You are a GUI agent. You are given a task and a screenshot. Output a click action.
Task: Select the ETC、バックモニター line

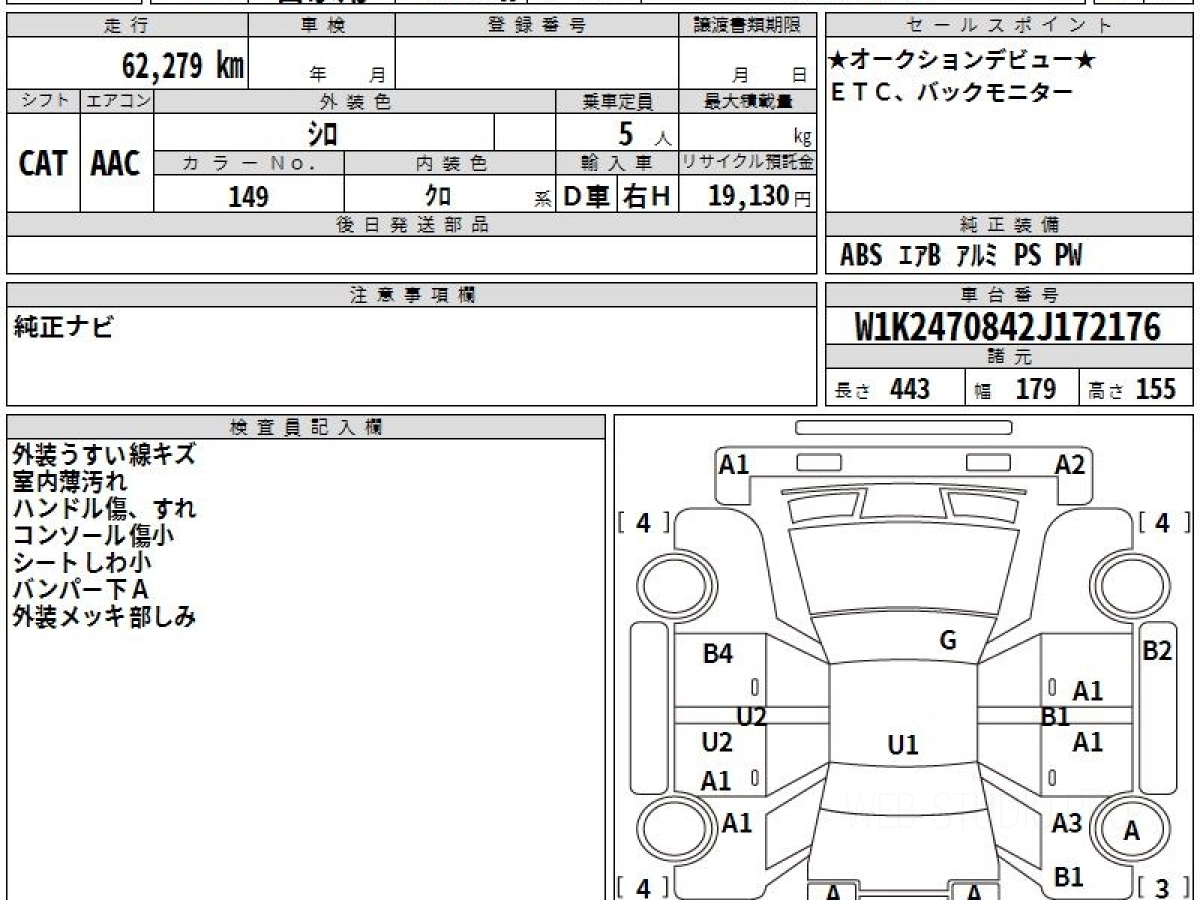(x=951, y=93)
